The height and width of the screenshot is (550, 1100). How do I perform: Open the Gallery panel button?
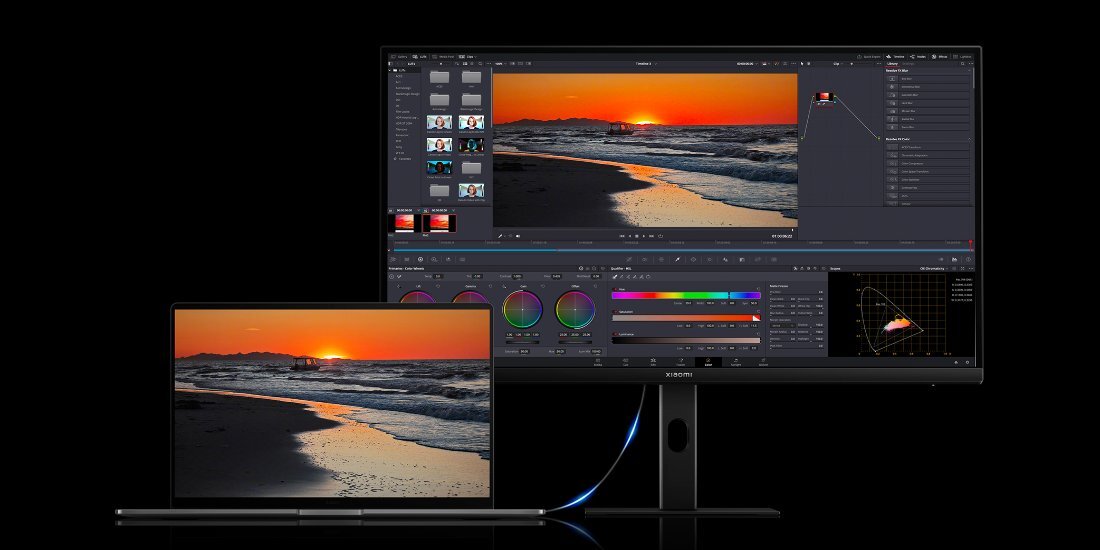click(399, 56)
